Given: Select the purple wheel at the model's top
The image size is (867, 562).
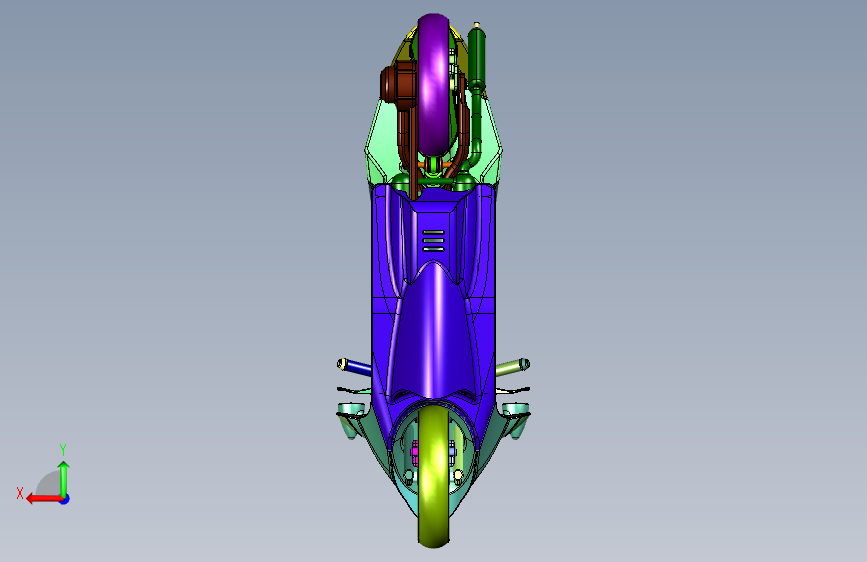Looking at the screenshot, I should [x=434, y=84].
